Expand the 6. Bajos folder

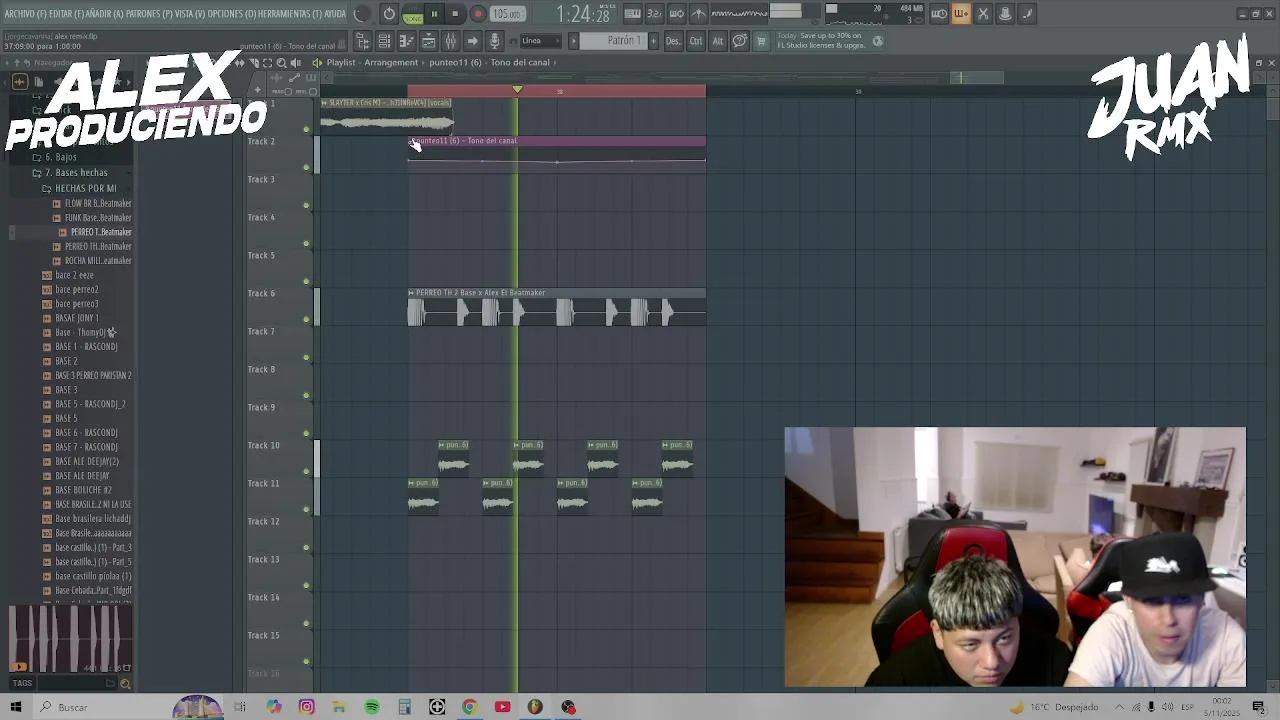[x=58, y=158]
